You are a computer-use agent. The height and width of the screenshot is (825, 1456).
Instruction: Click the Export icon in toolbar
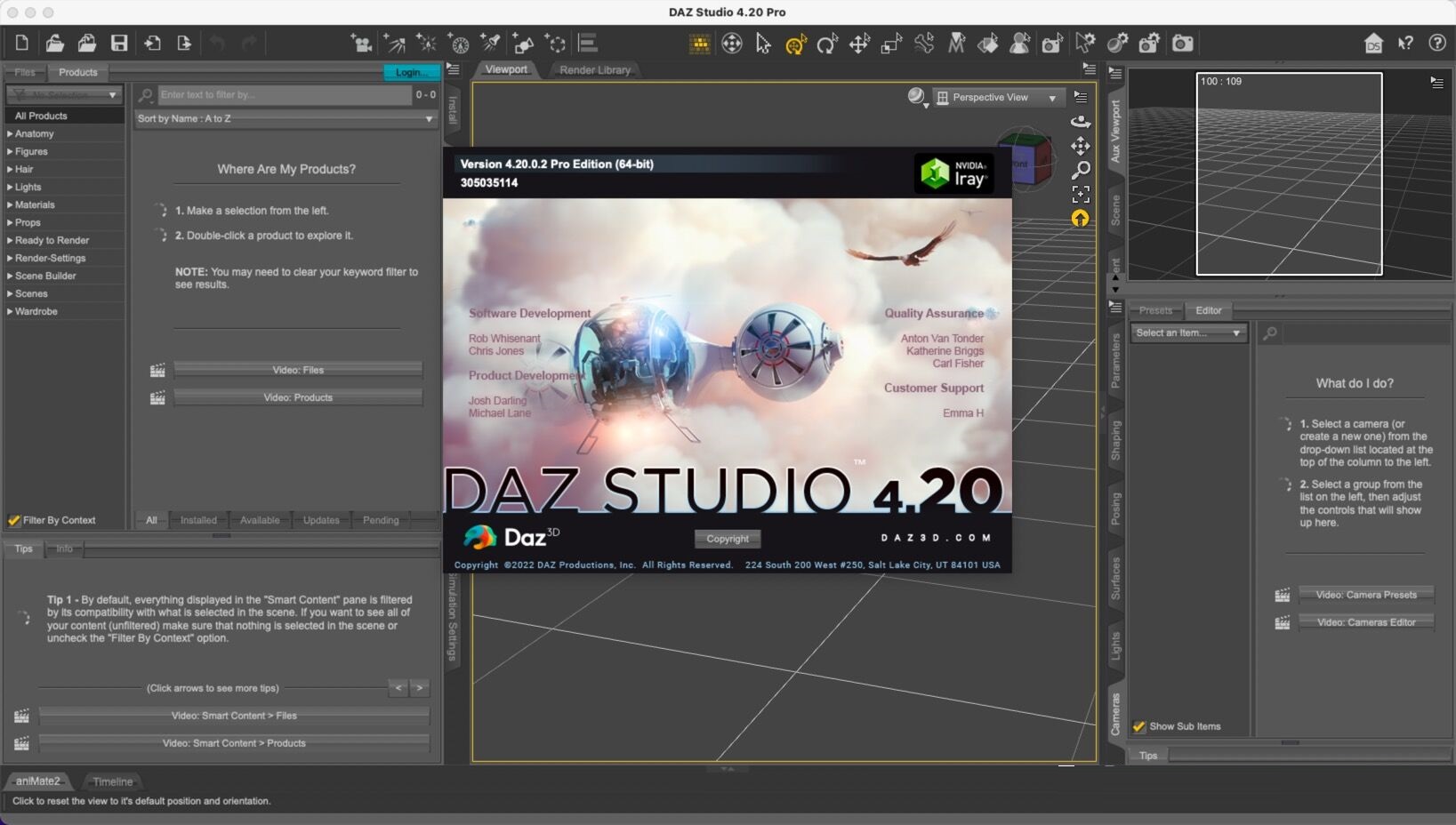point(184,43)
